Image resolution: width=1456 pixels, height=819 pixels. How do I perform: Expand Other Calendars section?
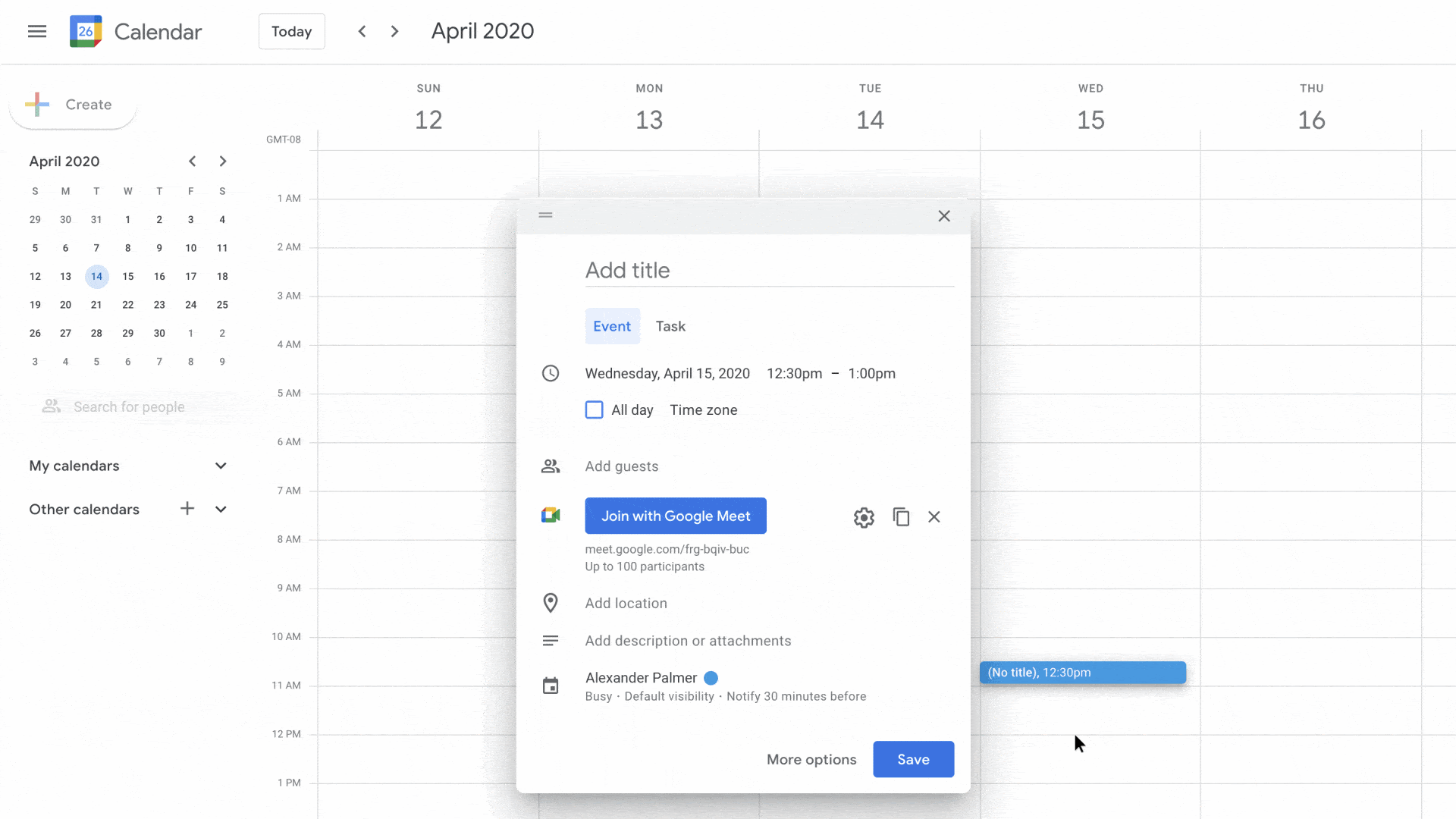click(x=221, y=509)
